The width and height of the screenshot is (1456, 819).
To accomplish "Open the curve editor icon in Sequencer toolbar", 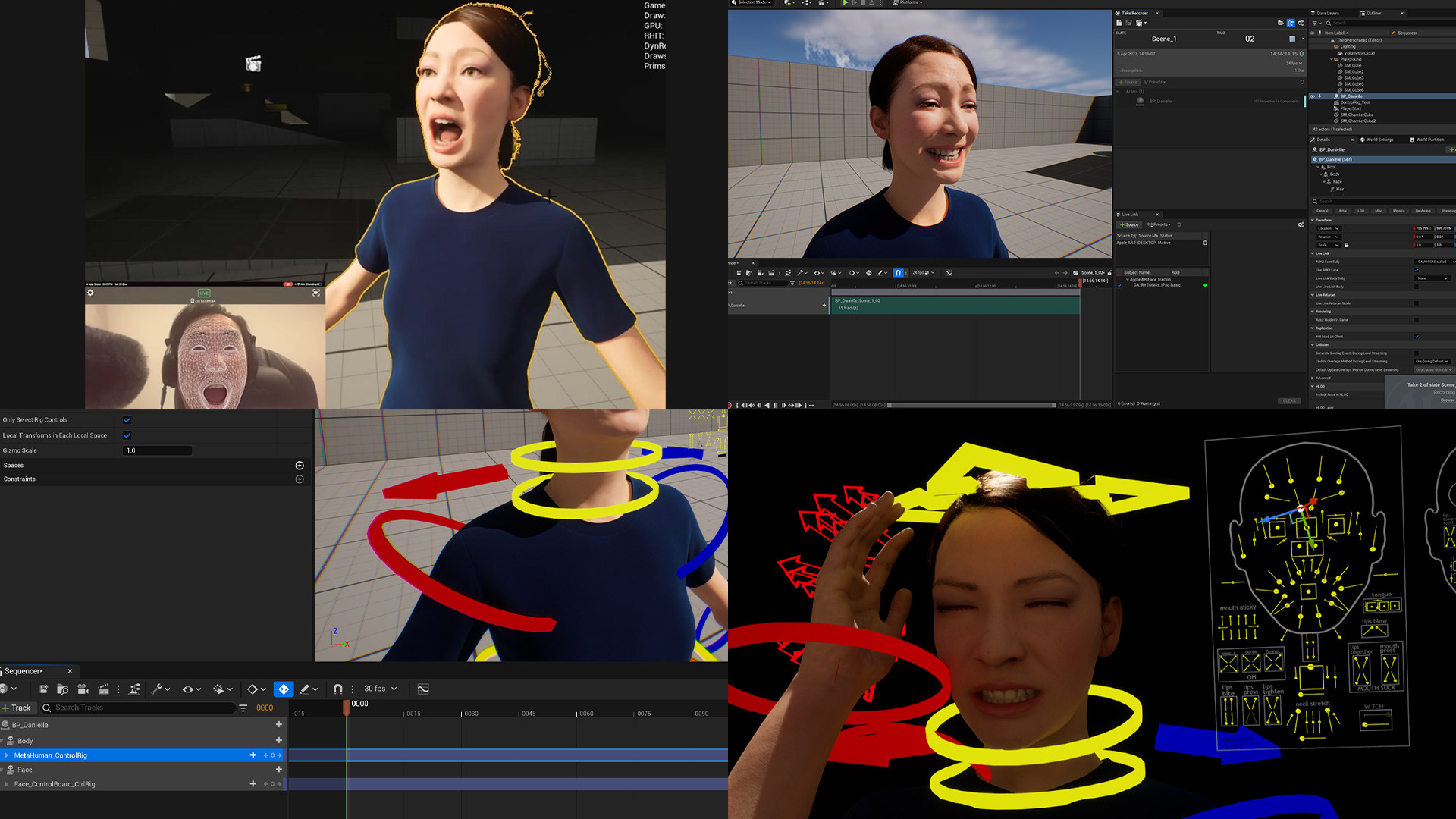I will [423, 689].
